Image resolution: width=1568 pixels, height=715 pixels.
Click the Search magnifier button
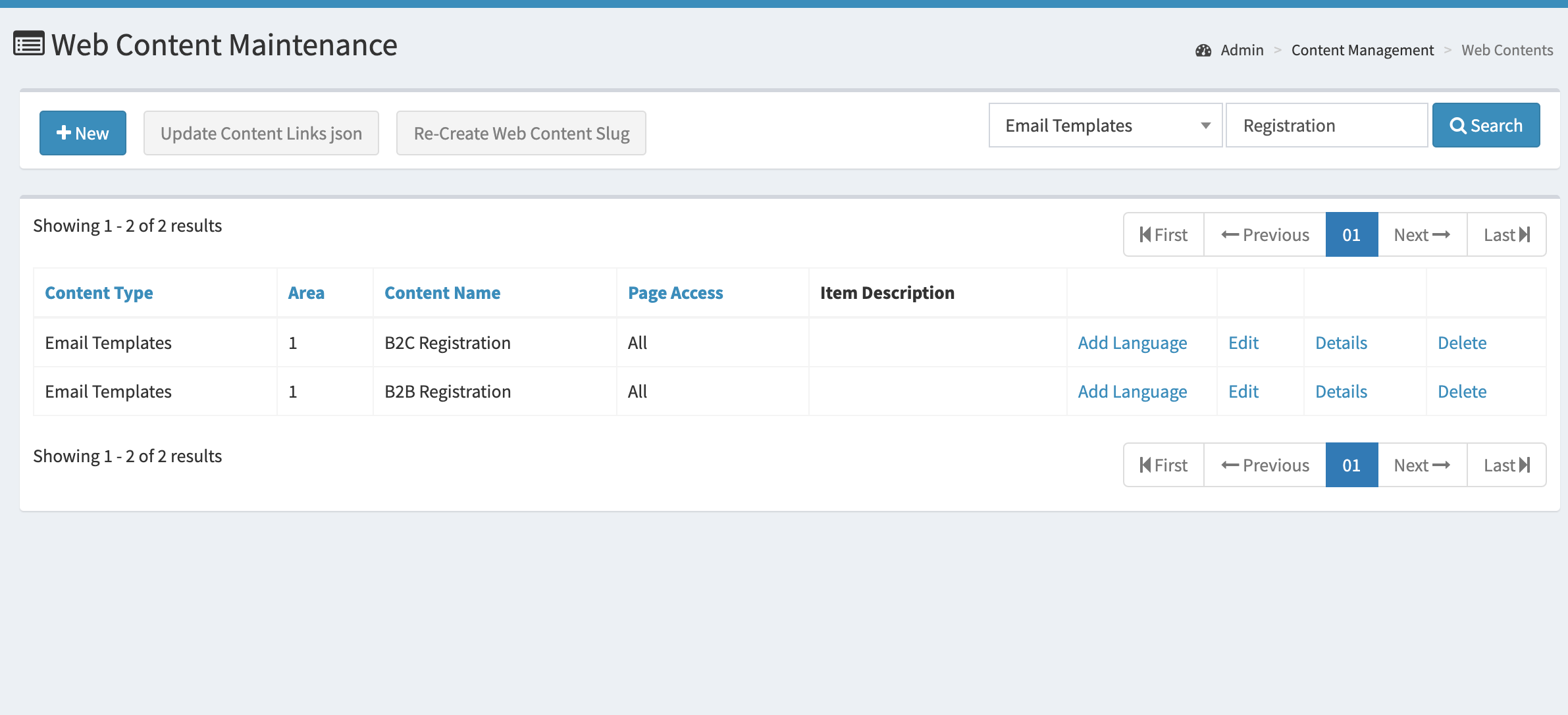click(x=1486, y=125)
